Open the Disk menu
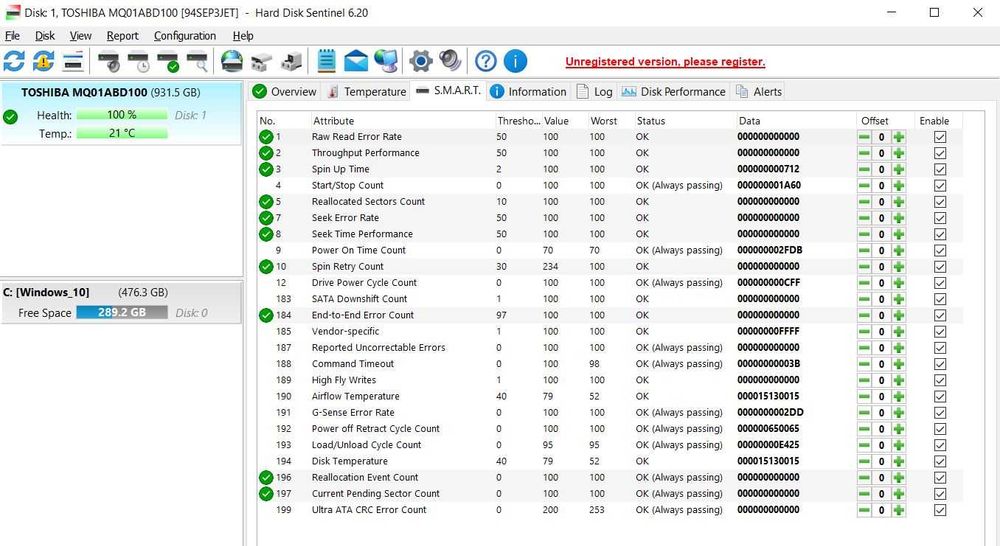 pos(45,36)
